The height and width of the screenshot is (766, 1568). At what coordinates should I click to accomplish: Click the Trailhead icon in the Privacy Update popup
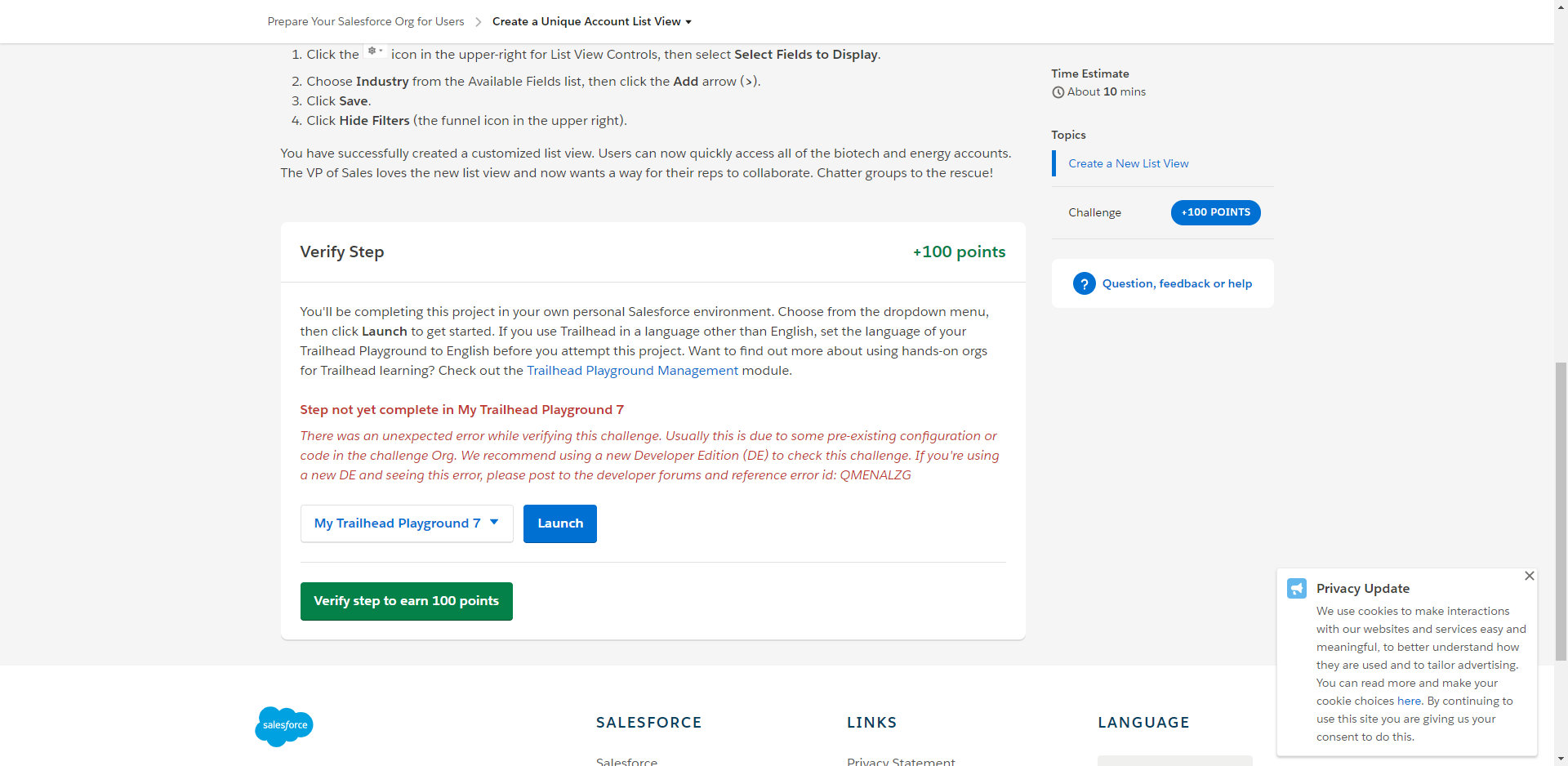tap(1298, 588)
